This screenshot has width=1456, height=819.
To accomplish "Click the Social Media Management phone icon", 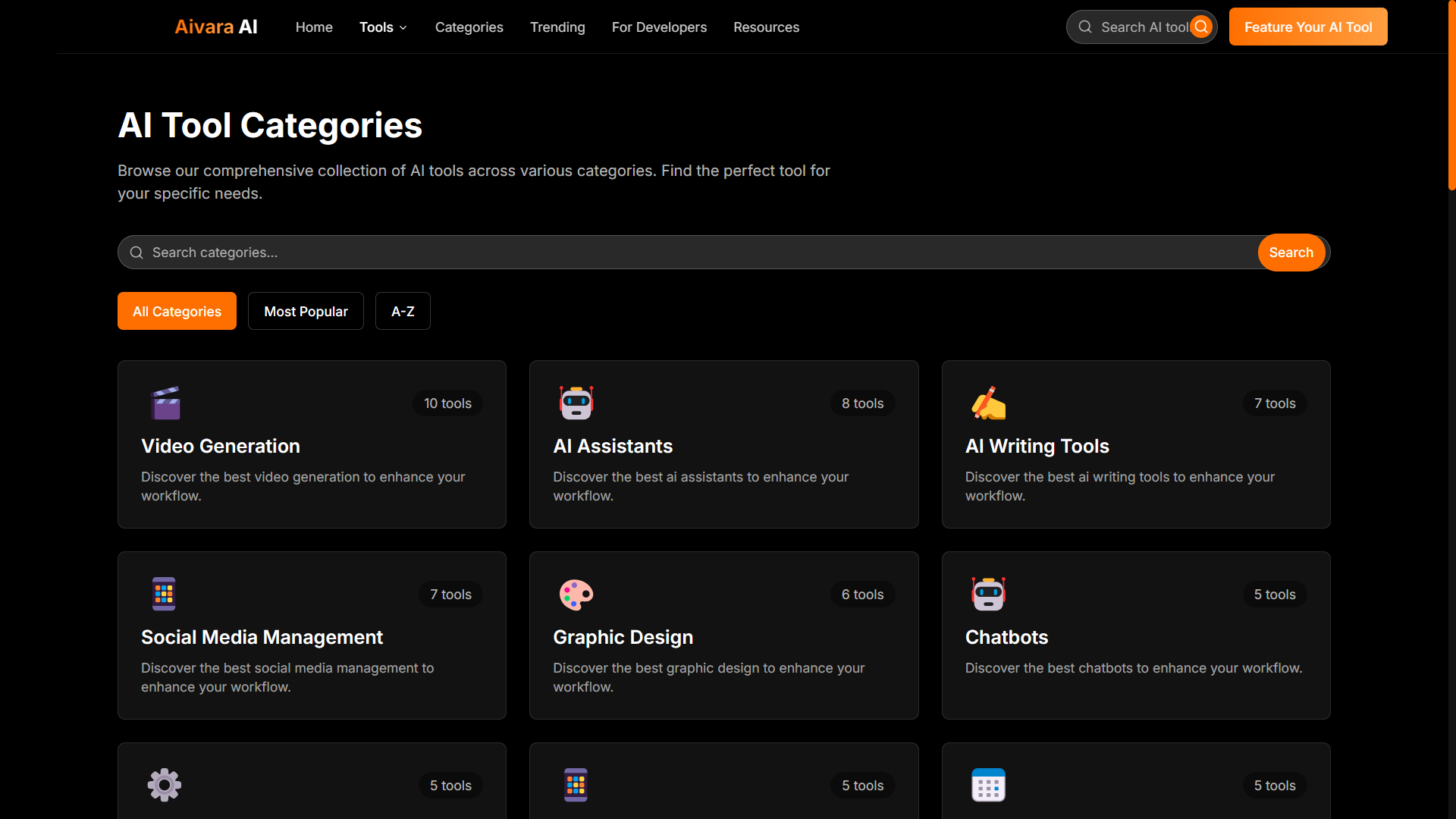I will click(x=164, y=595).
